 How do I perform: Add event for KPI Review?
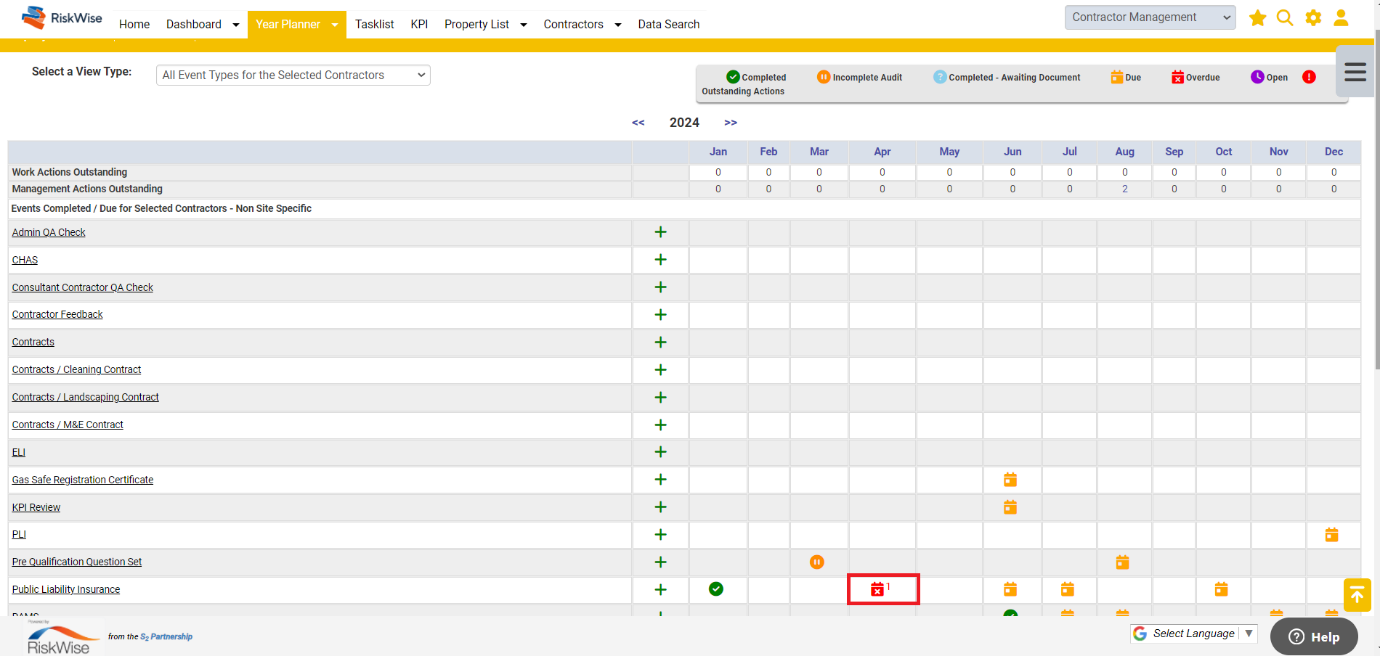point(660,507)
